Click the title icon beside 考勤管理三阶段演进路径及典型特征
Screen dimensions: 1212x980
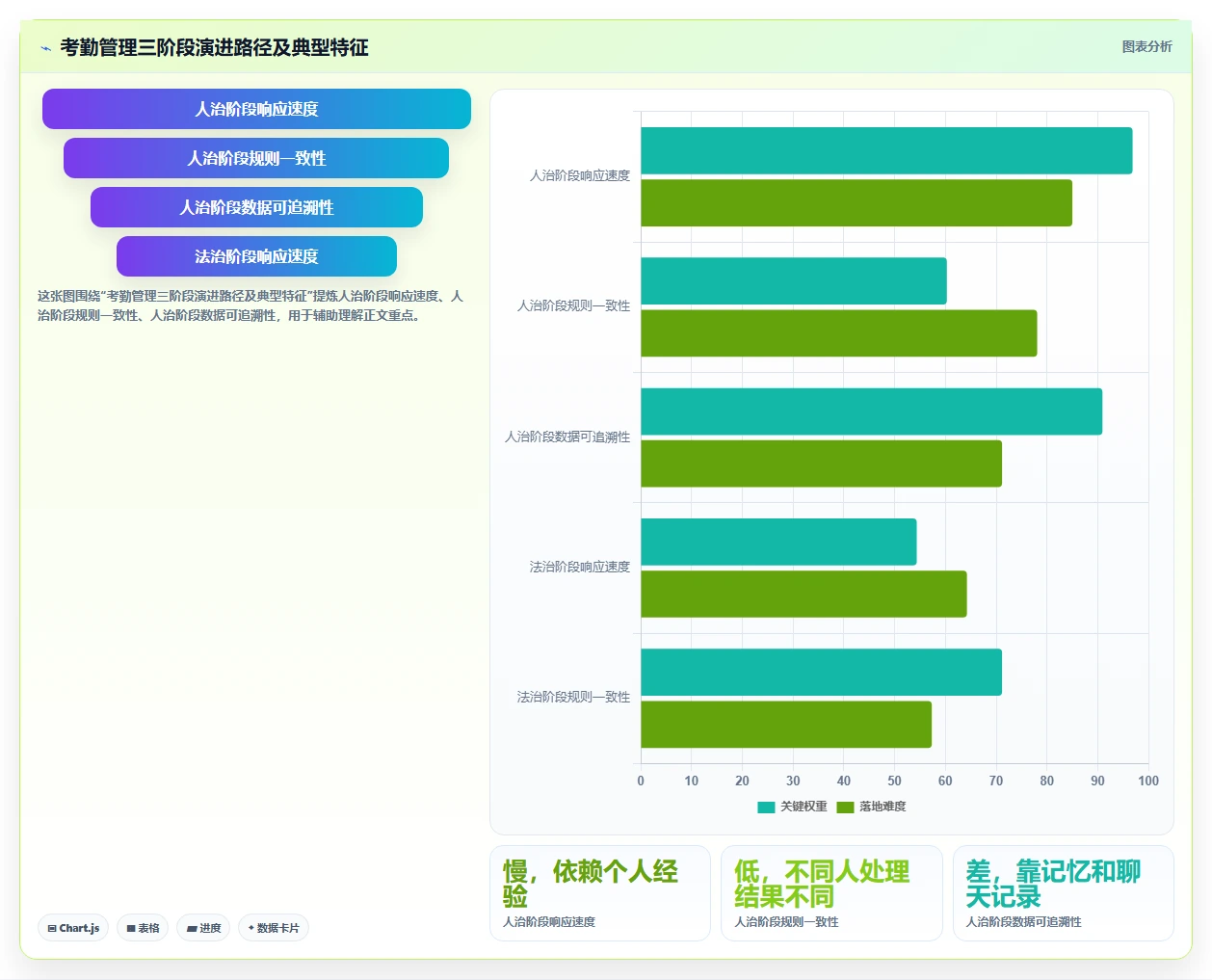(x=45, y=48)
